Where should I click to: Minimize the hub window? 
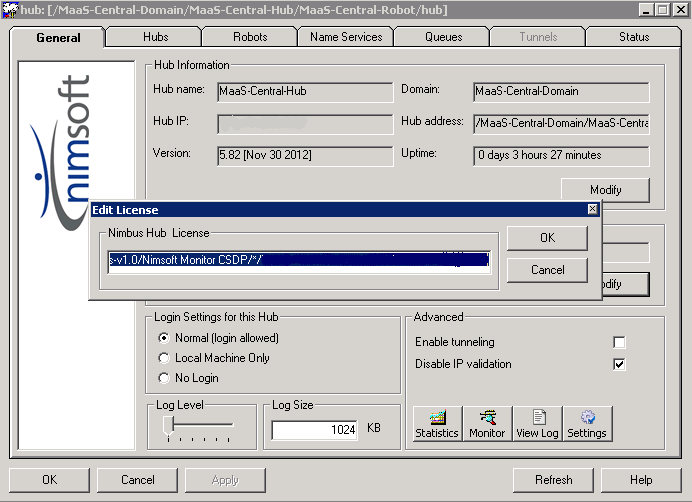(646, 10)
